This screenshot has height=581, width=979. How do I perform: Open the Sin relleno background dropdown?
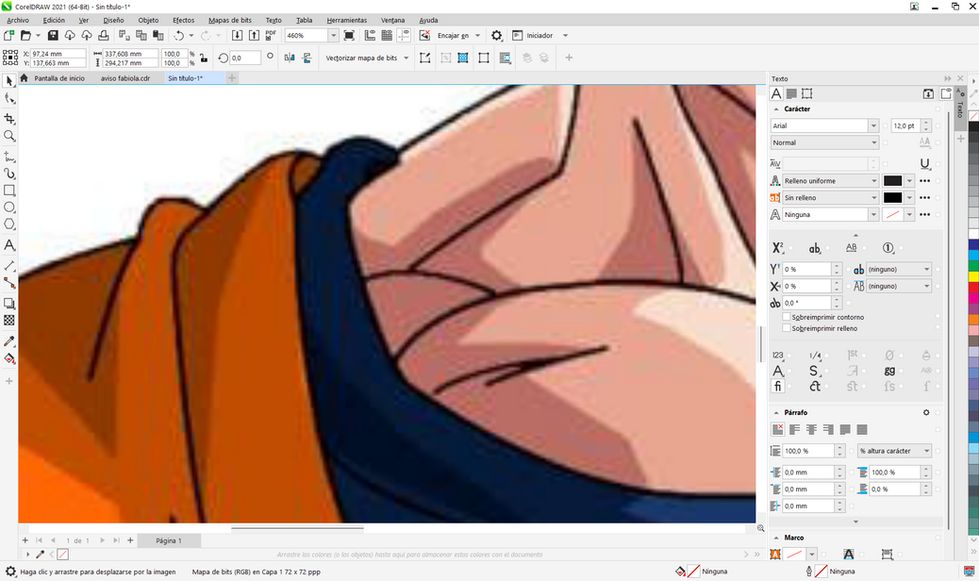873,197
